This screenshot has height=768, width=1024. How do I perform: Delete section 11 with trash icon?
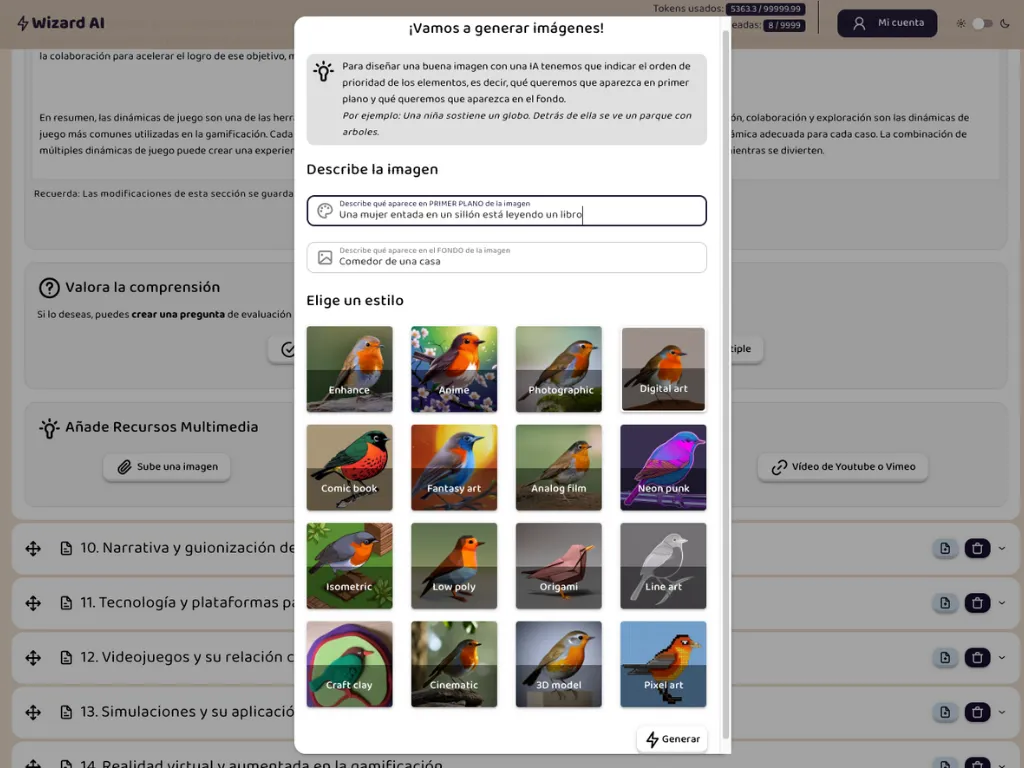click(x=977, y=603)
